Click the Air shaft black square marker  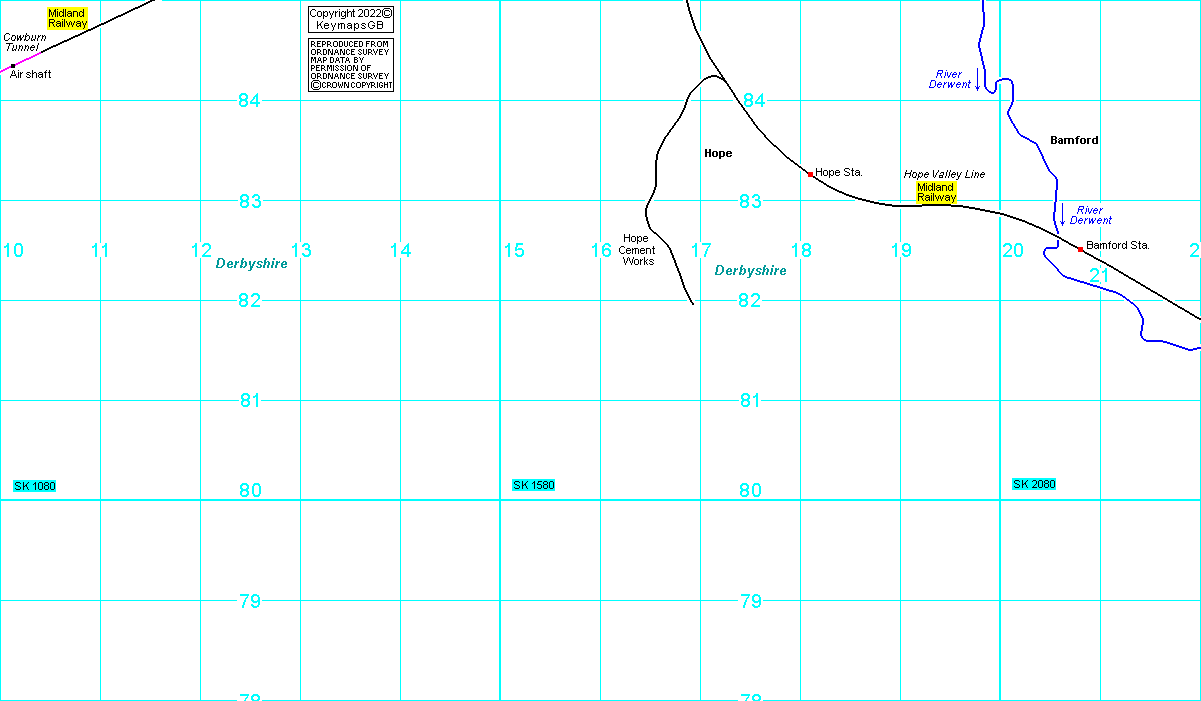[13, 67]
